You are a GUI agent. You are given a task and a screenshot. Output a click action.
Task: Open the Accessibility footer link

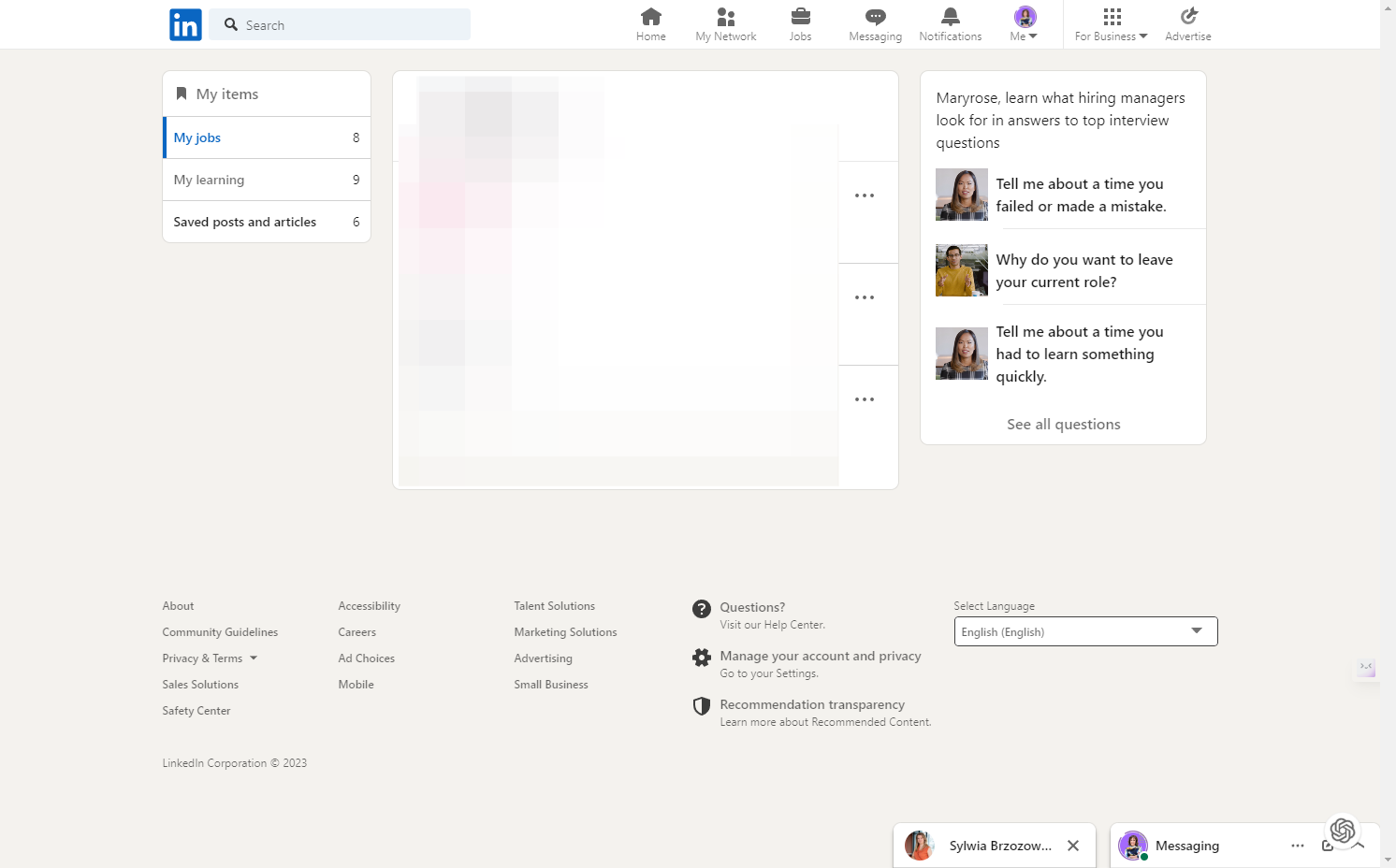pyautogui.click(x=370, y=606)
